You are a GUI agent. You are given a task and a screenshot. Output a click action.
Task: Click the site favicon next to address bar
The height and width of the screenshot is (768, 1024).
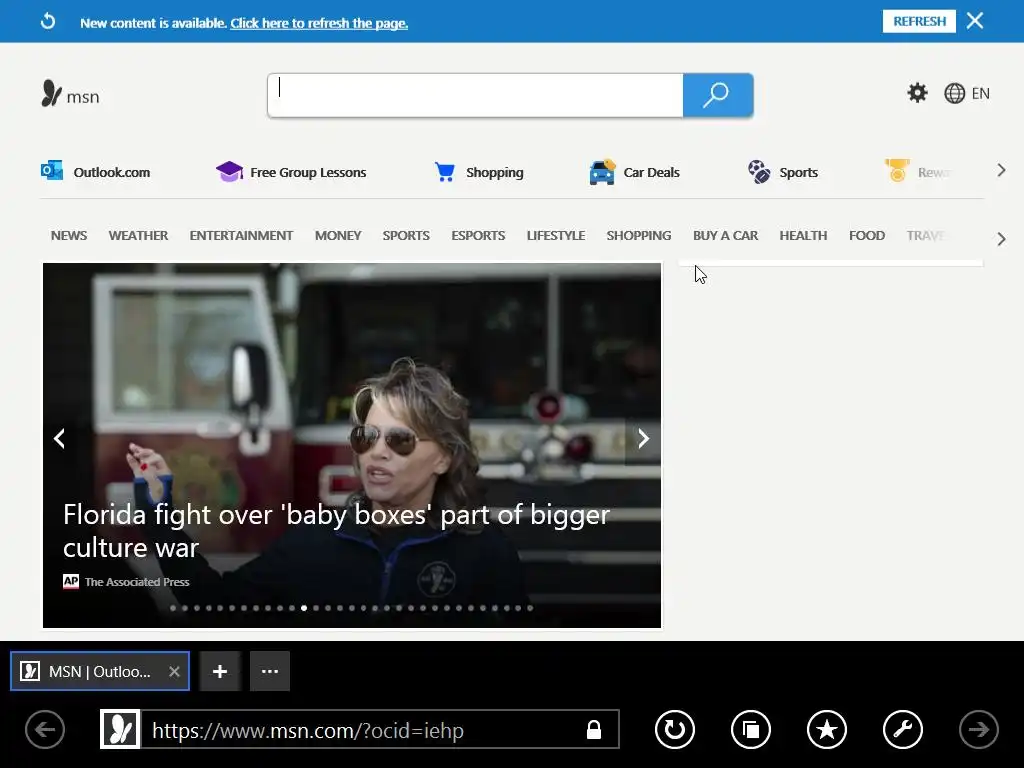[x=120, y=729]
